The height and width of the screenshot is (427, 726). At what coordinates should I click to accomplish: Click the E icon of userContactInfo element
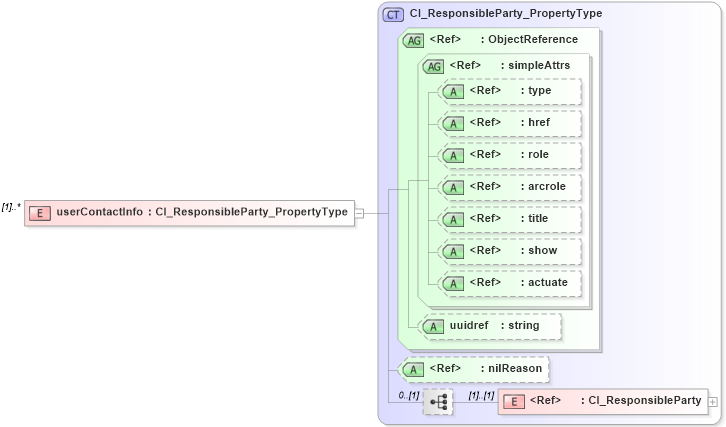[x=40, y=213]
